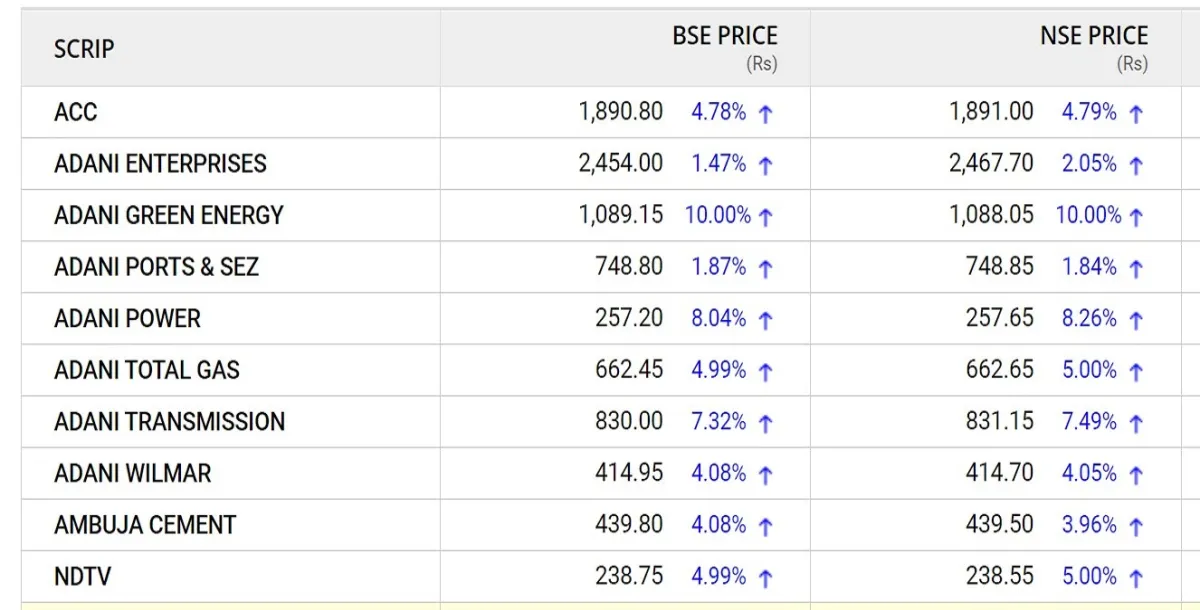Select Adani Enterprises BSE price 2,454.00
Viewport: 1200px width, 610px height.
tap(621, 163)
